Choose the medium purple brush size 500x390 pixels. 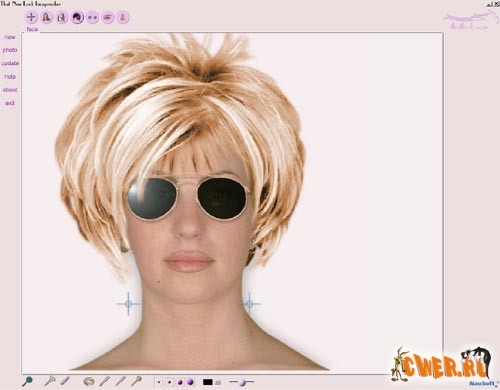click(180, 382)
